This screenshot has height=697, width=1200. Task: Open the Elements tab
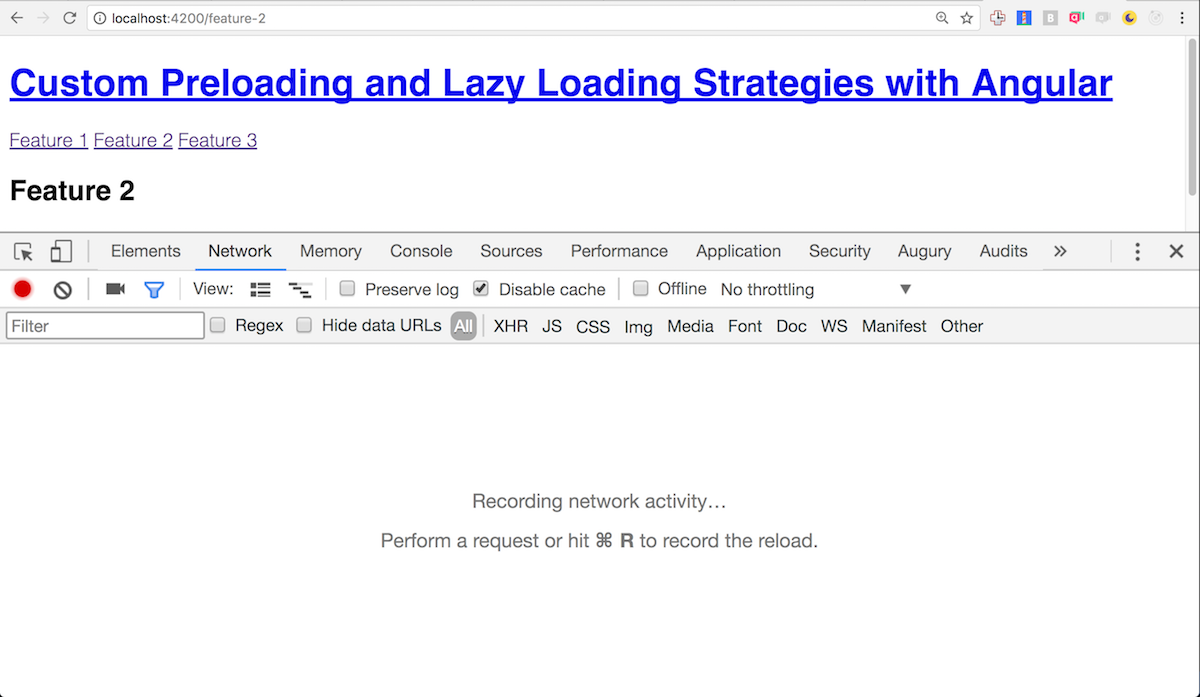[146, 251]
